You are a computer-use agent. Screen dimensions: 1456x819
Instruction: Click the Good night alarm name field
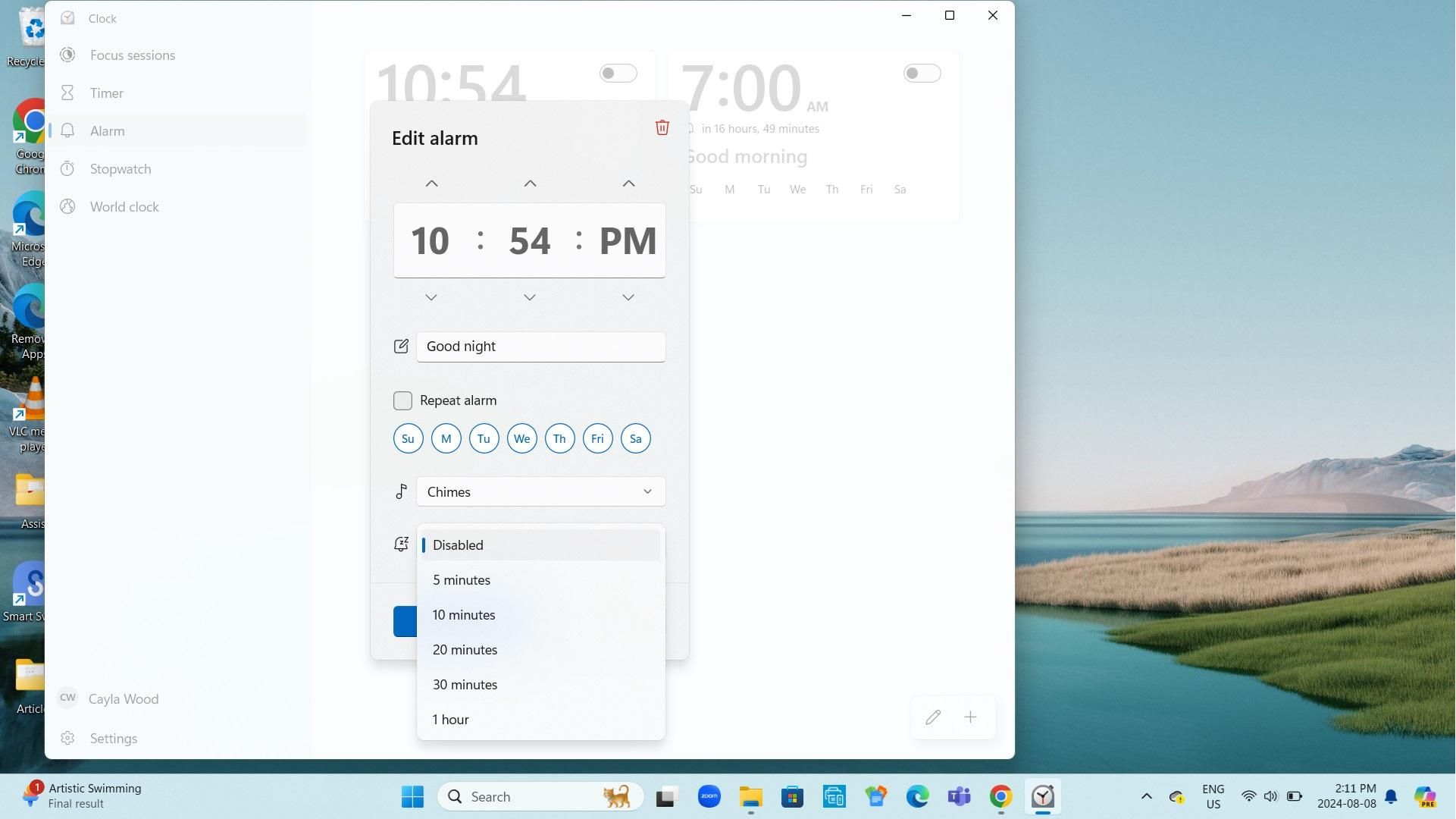tap(540, 347)
